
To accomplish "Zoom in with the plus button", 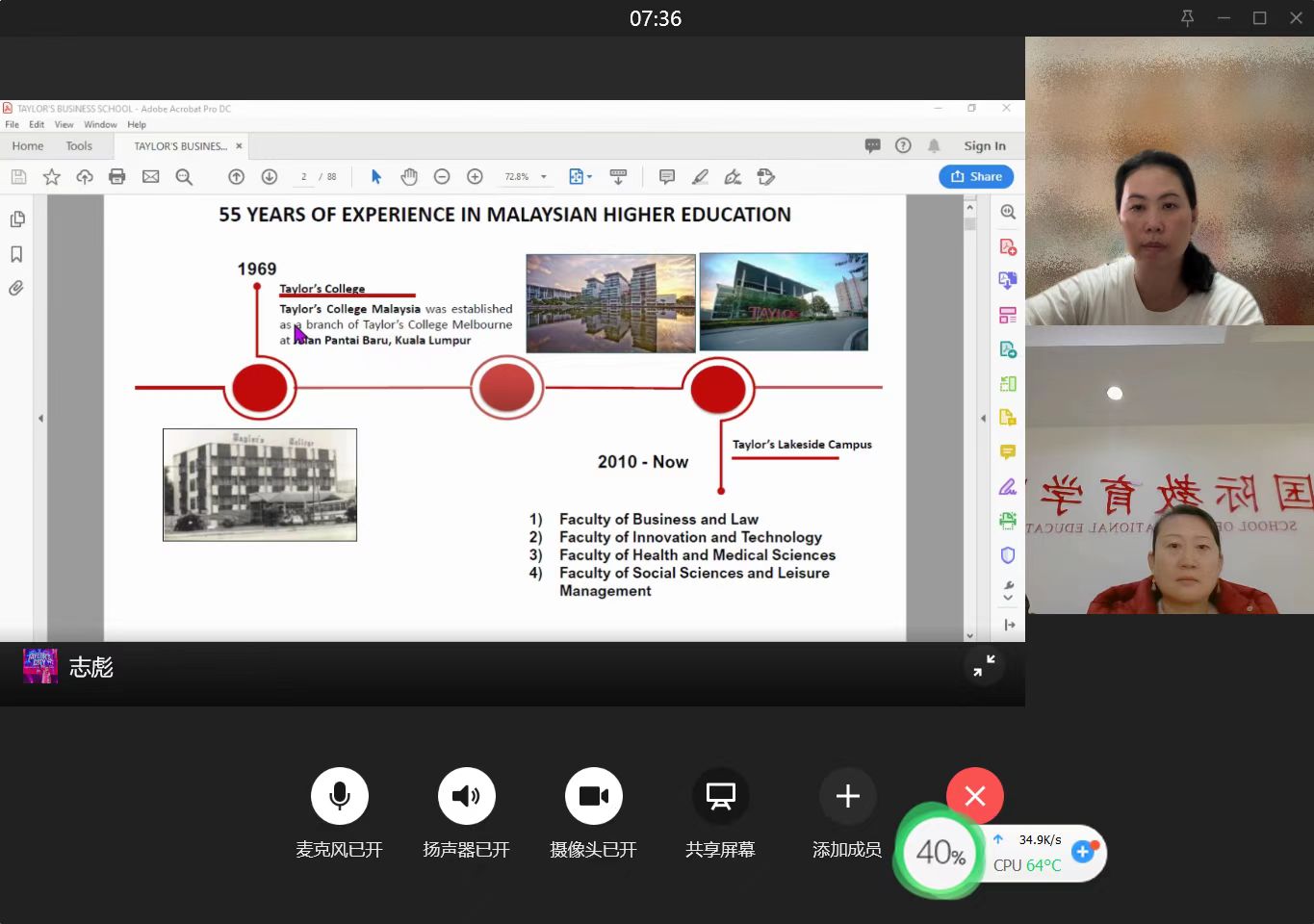I will pyautogui.click(x=475, y=177).
